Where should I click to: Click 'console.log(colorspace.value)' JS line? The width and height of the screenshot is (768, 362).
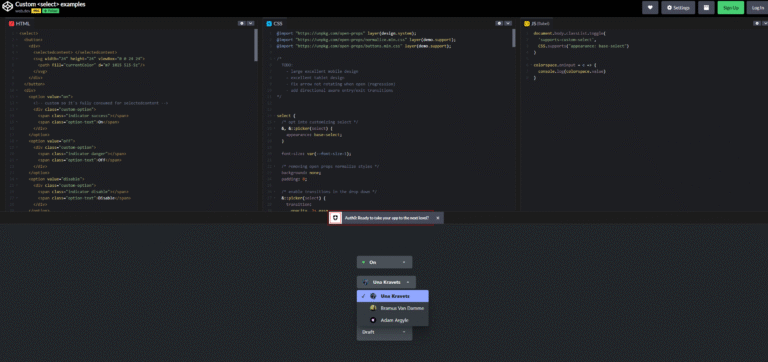coord(572,71)
